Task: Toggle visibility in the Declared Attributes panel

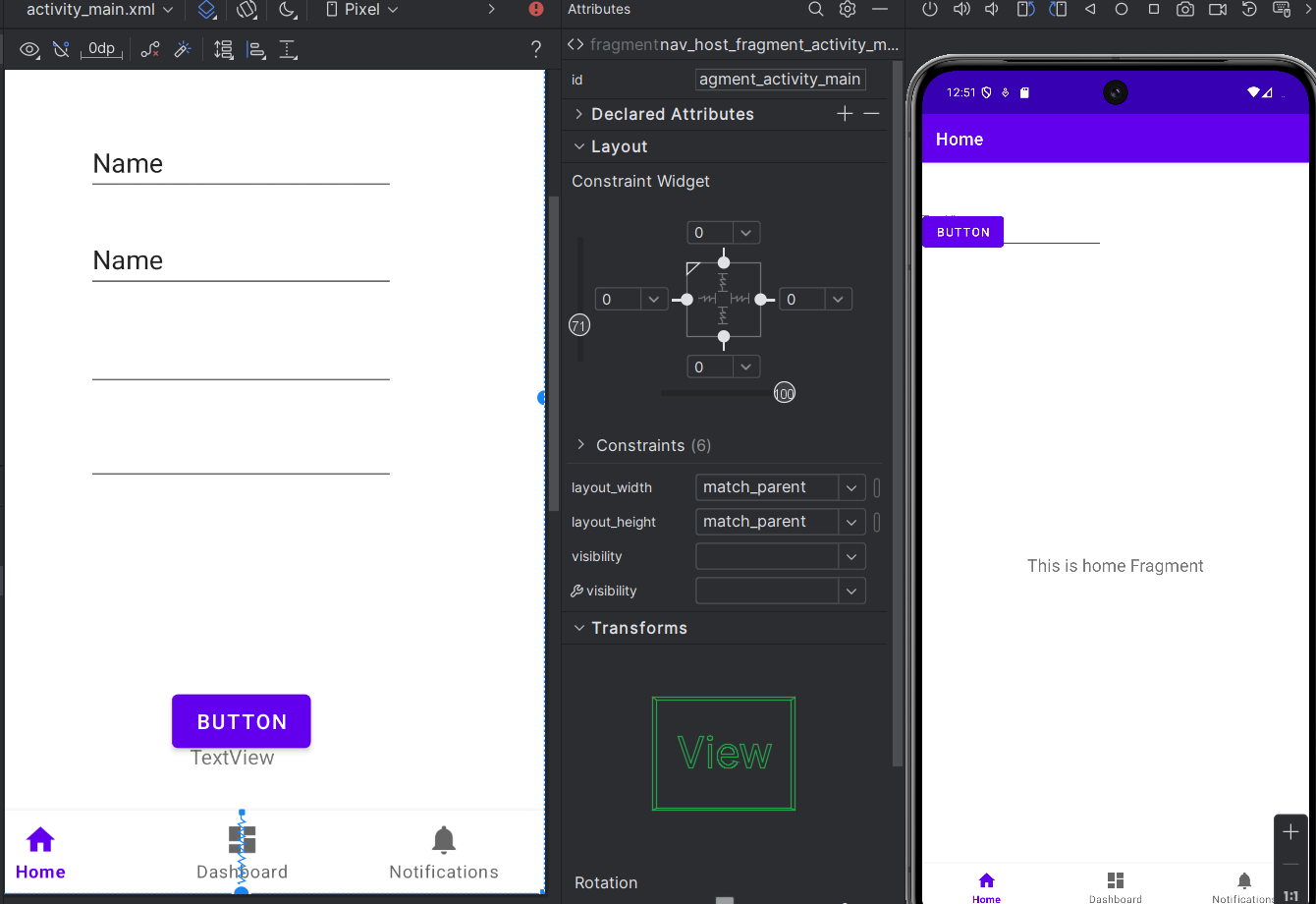Action: [780, 555]
